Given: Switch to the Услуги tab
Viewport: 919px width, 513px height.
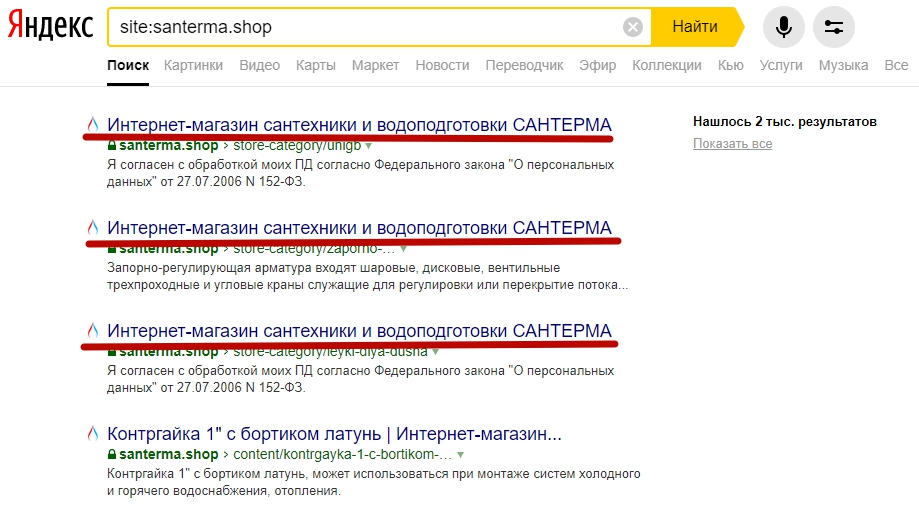Looking at the screenshot, I should coord(781,65).
